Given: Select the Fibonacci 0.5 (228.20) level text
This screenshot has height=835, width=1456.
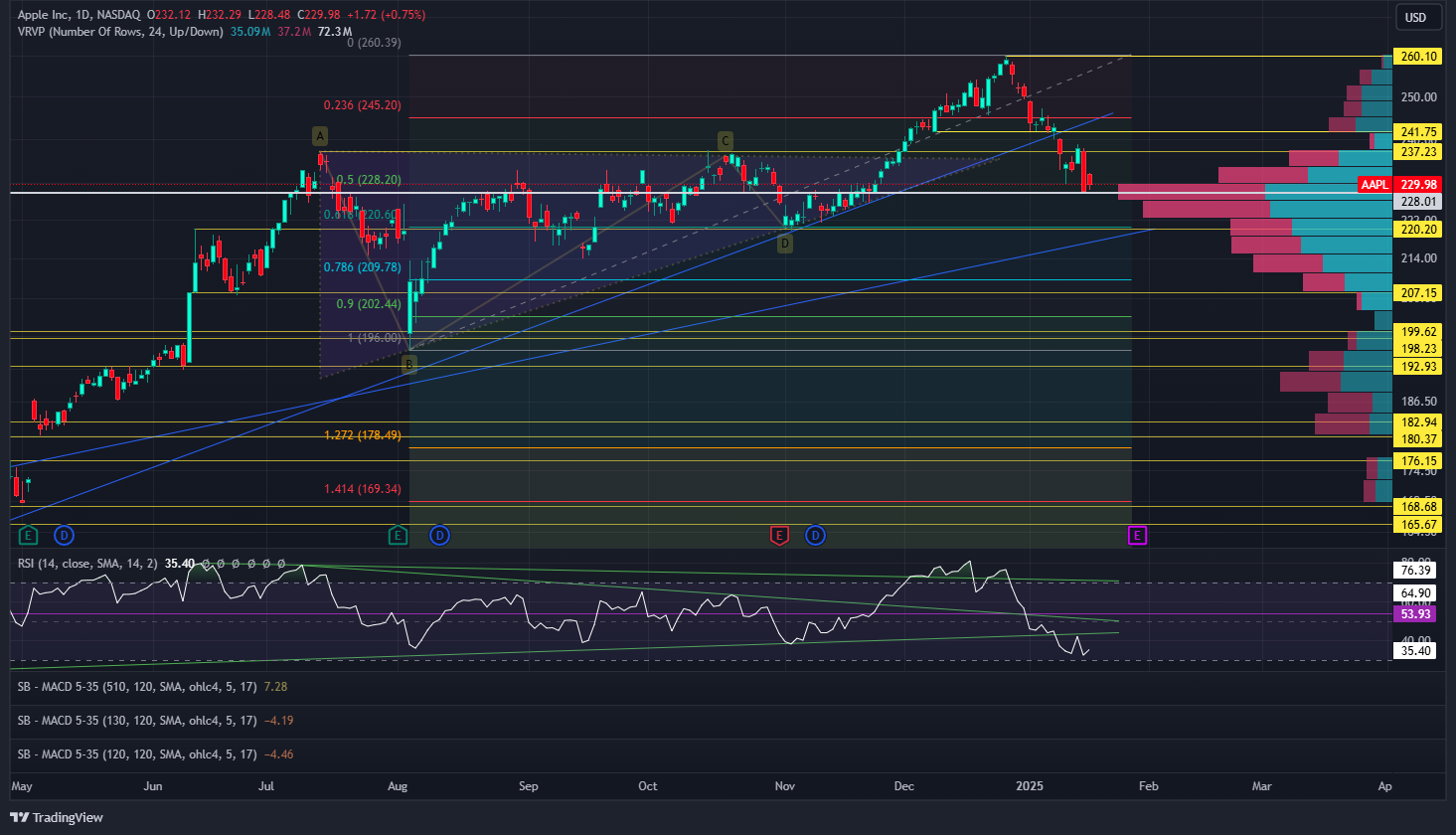Looking at the screenshot, I should coord(368,180).
